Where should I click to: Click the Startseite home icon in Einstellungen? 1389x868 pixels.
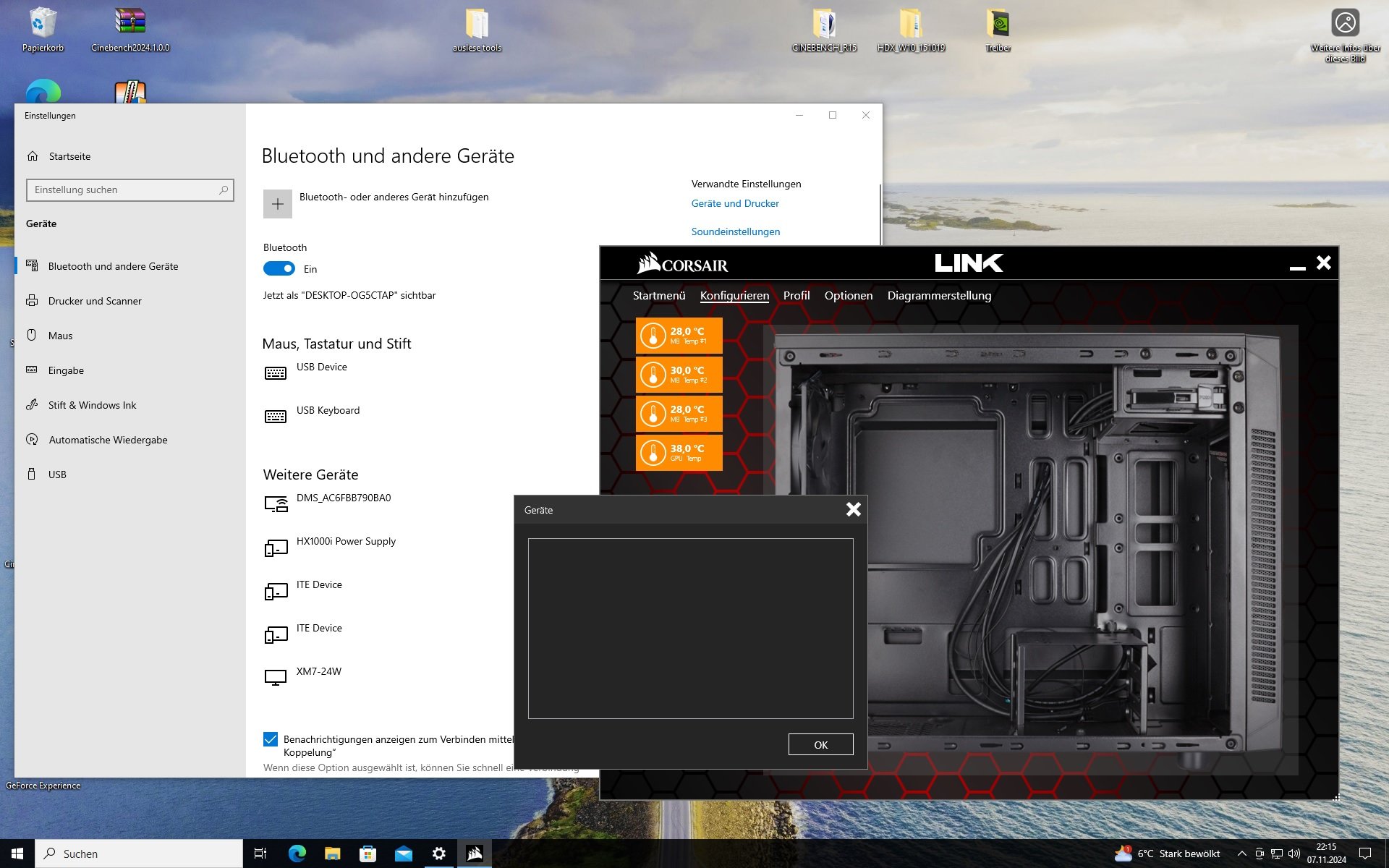33,156
